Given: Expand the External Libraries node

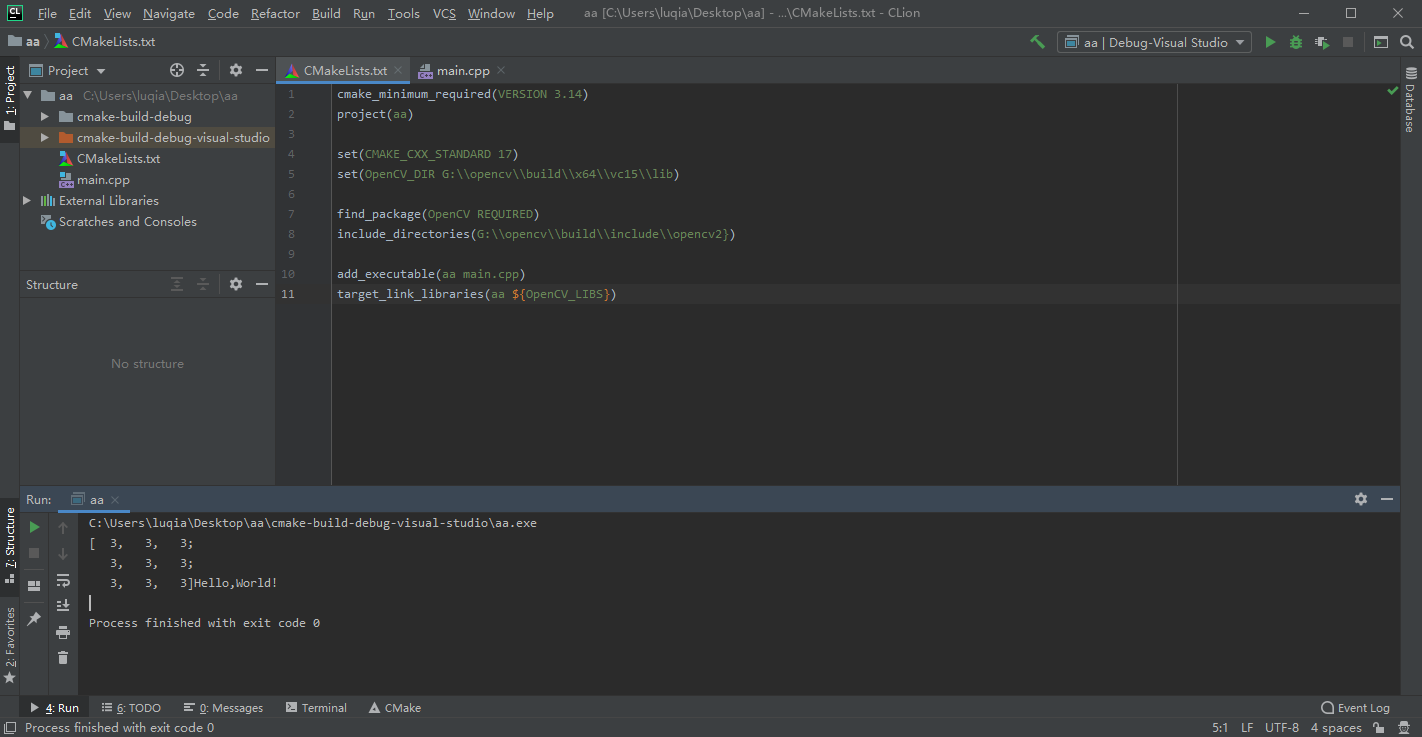Looking at the screenshot, I should pyautogui.click(x=27, y=200).
